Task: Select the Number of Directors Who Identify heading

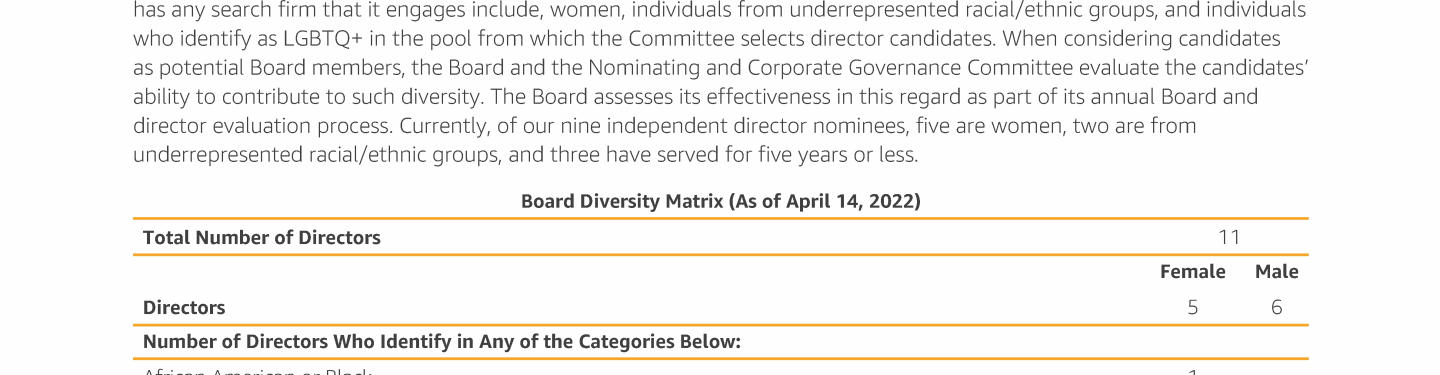Action: (x=442, y=342)
